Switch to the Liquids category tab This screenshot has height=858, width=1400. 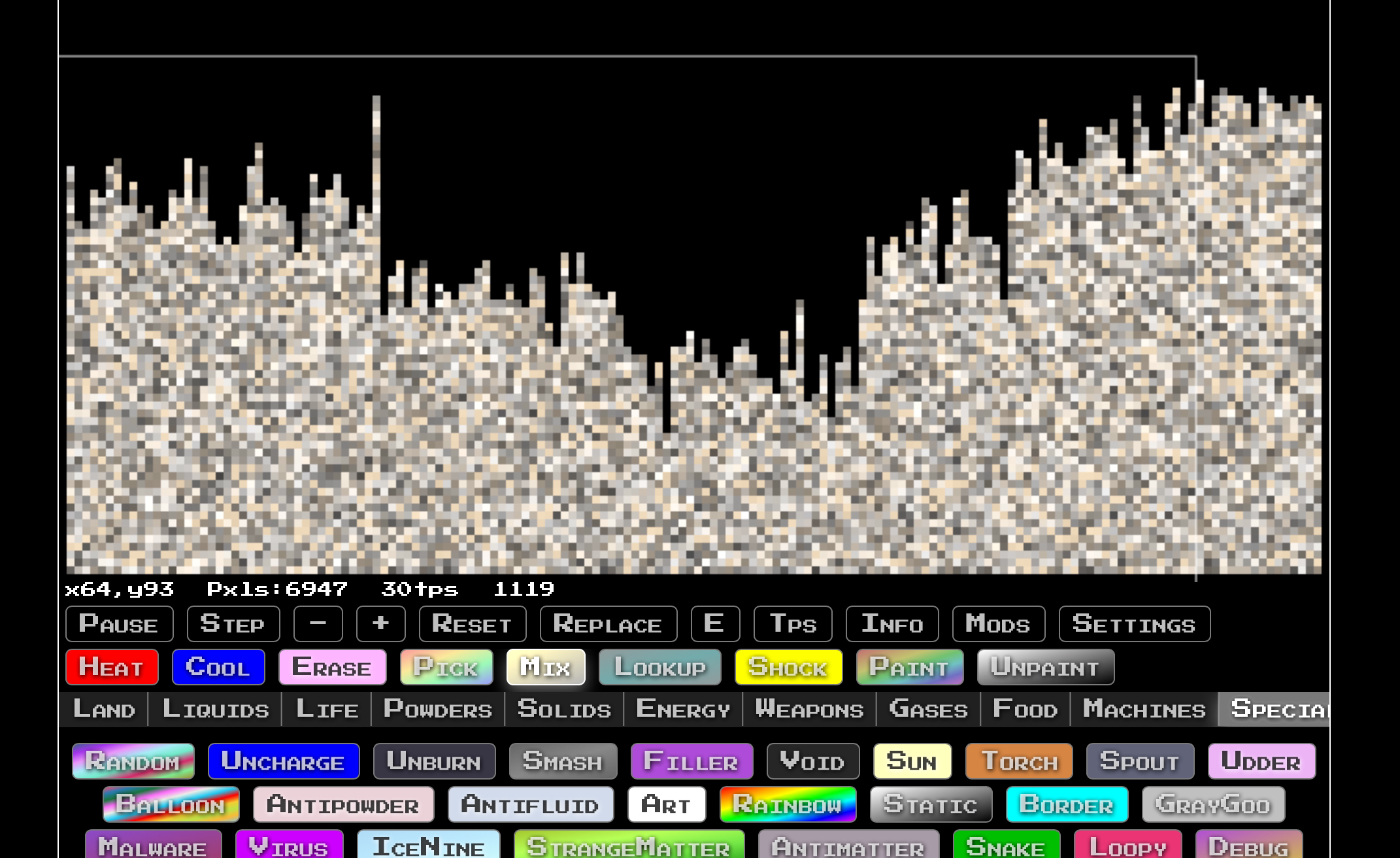tap(215, 710)
